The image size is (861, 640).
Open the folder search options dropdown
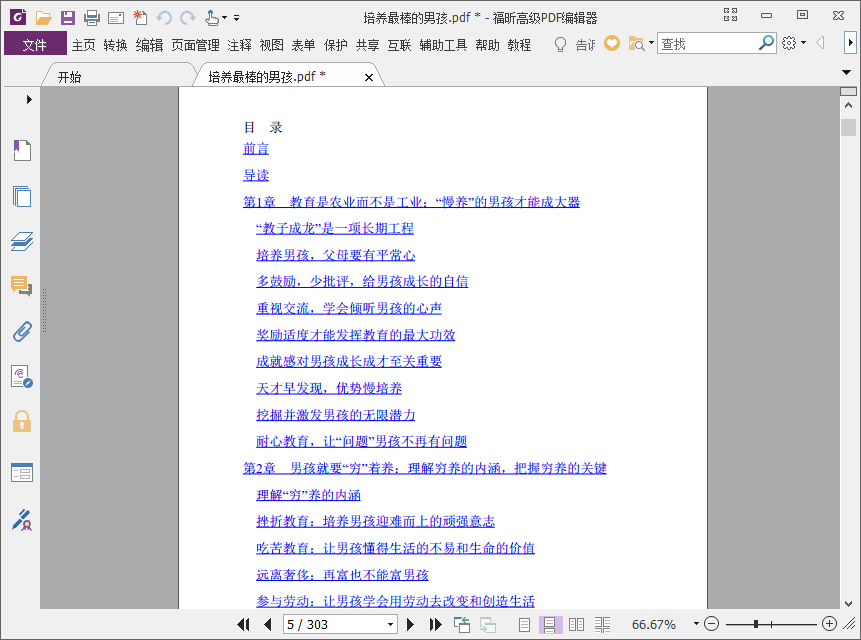tap(651, 42)
